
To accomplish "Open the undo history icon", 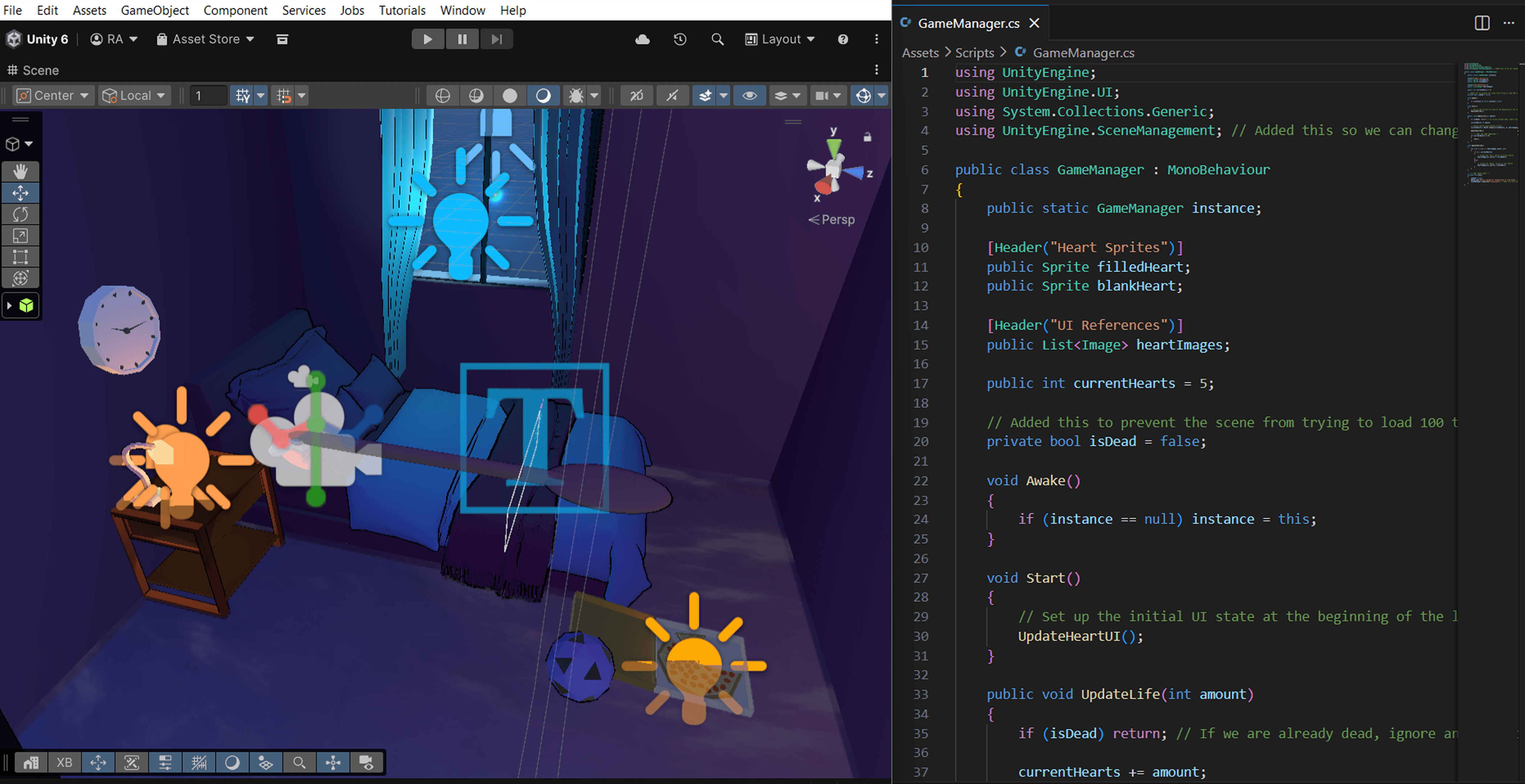I will (x=680, y=39).
